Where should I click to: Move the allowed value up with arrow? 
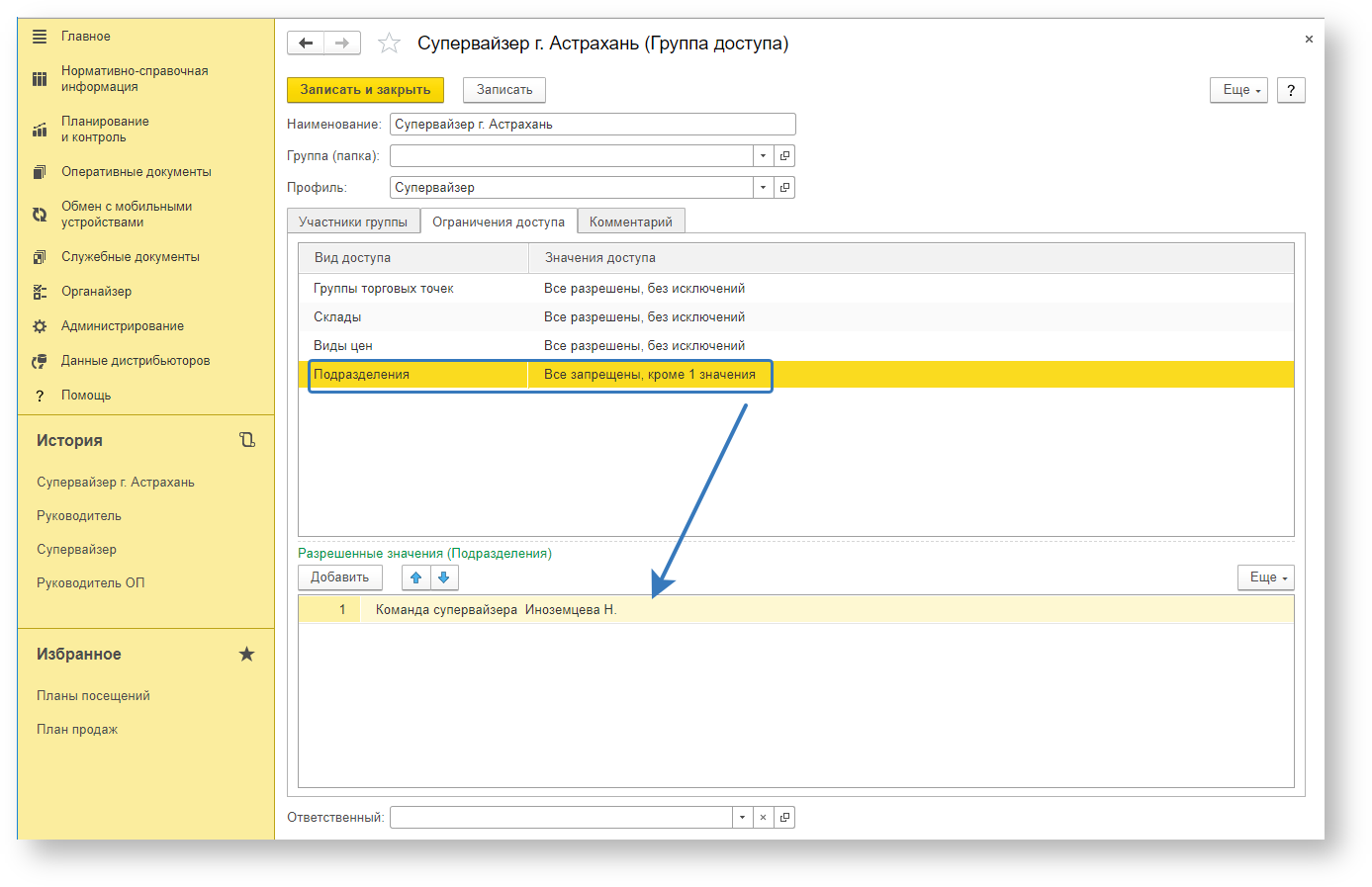click(x=415, y=577)
